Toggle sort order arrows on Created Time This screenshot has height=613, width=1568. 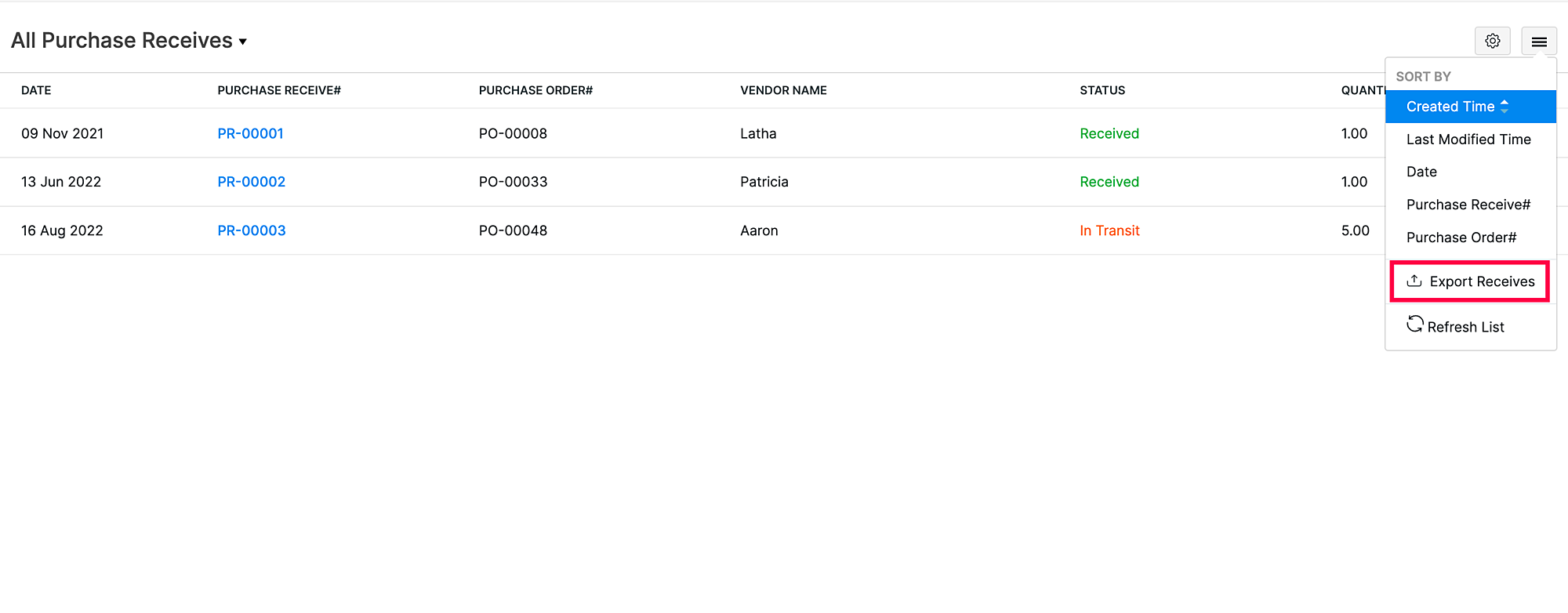[x=1504, y=107]
